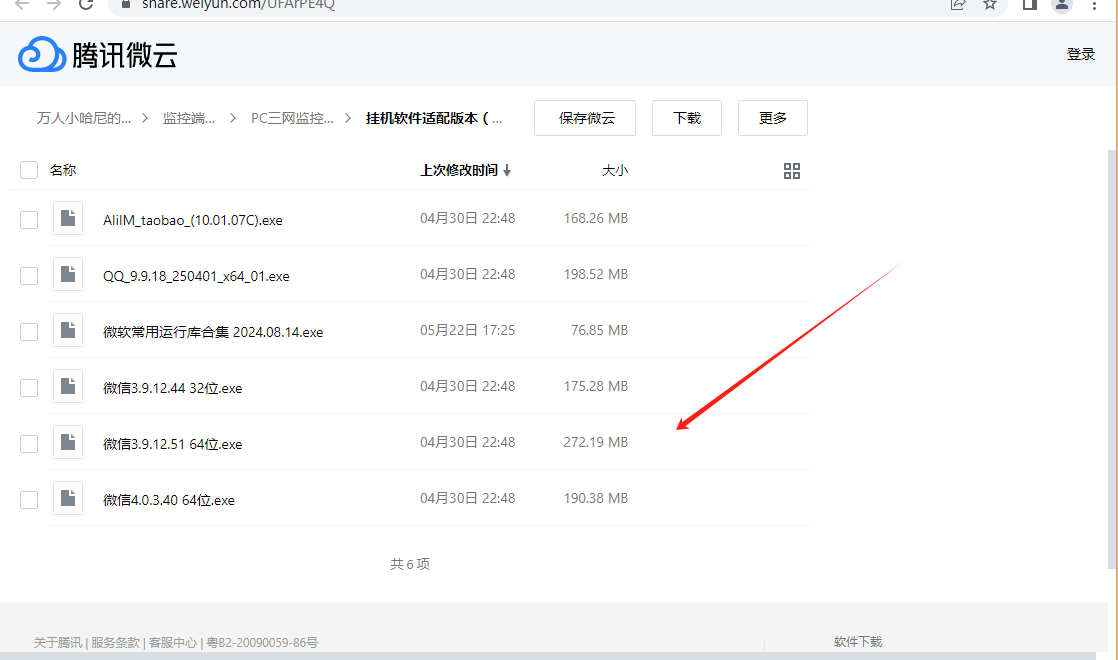Check the box for 微信3.9.12.44 32位.exe
This screenshot has width=1118, height=660.
coord(29,388)
